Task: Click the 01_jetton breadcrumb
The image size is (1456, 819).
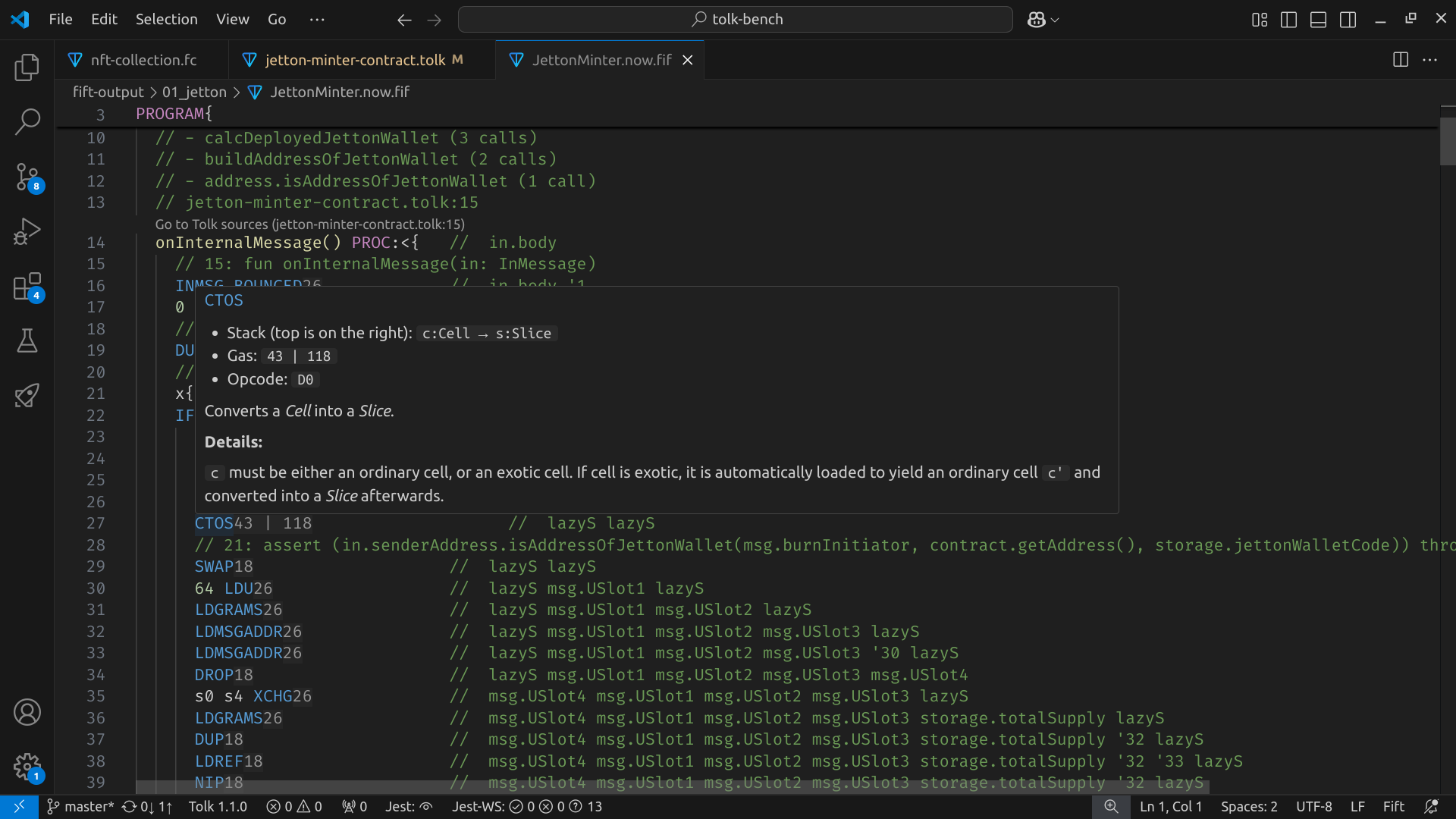Action: coord(194,92)
